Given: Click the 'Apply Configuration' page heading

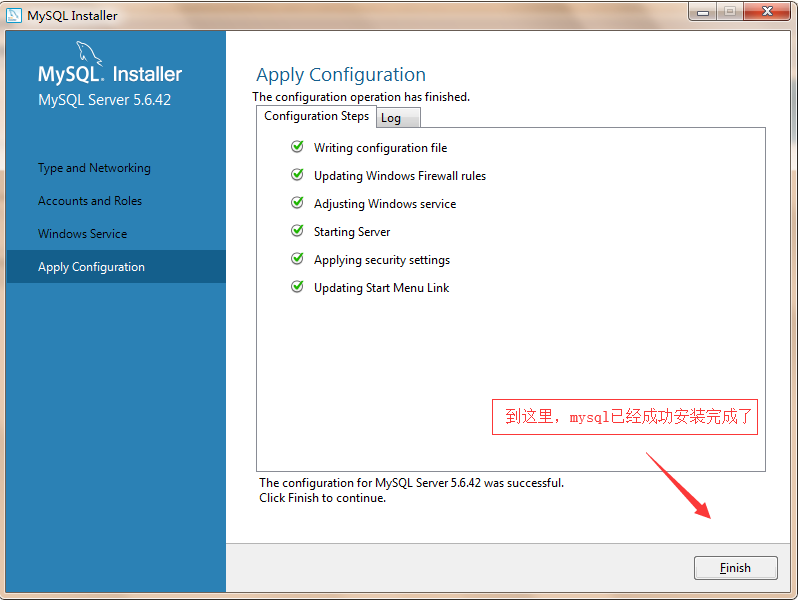Looking at the screenshot, I should 340,75.
